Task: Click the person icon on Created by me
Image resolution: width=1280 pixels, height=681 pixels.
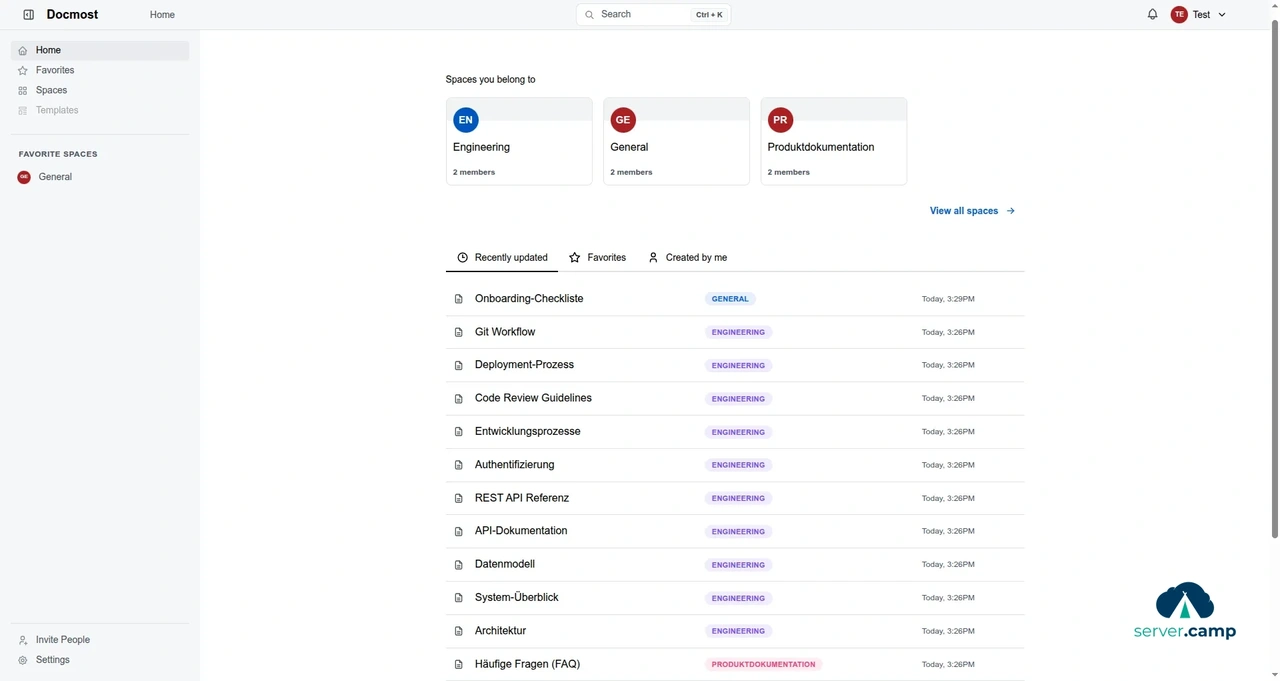Action: click(653, 258)
